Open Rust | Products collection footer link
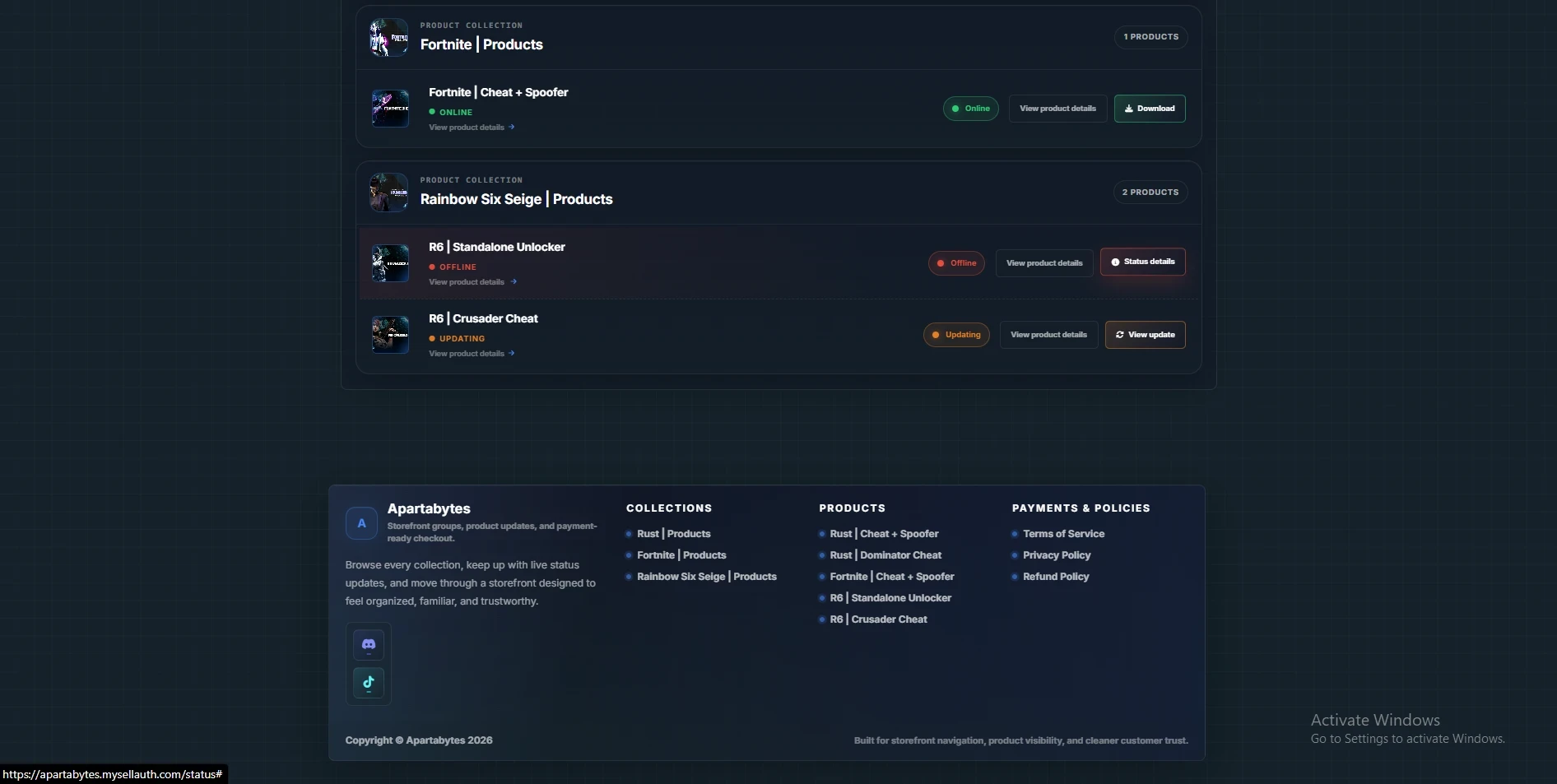The height and width of the screenshot is (784, 1557). tap(673, 534)
